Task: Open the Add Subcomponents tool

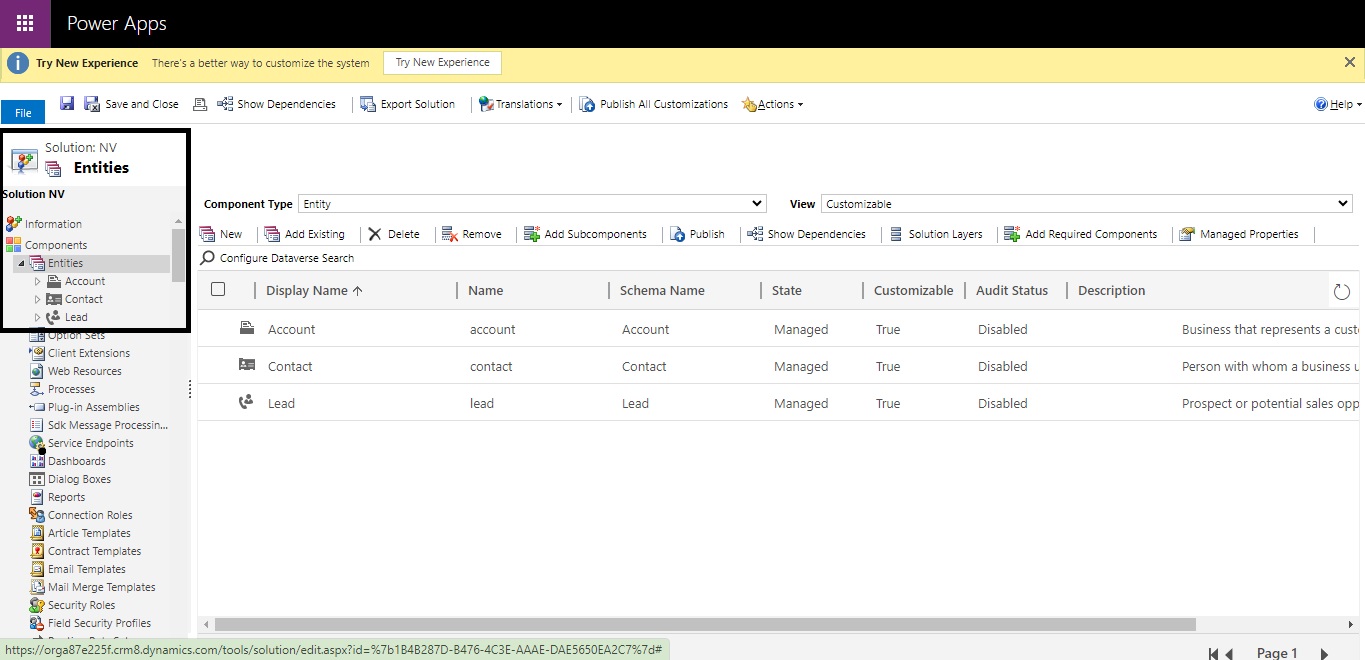Action: click(x=586, y=234)
